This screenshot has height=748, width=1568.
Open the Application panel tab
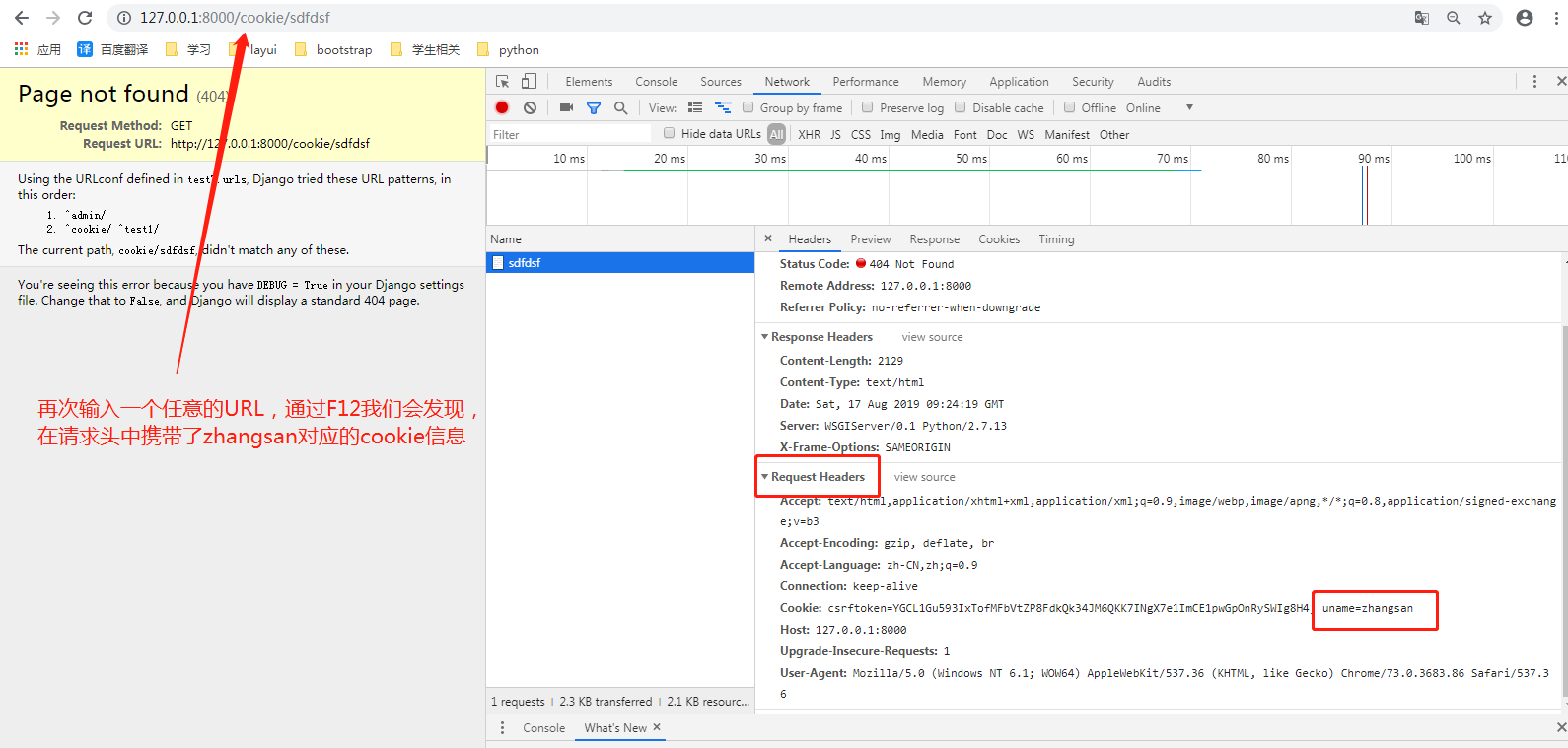1019,82
